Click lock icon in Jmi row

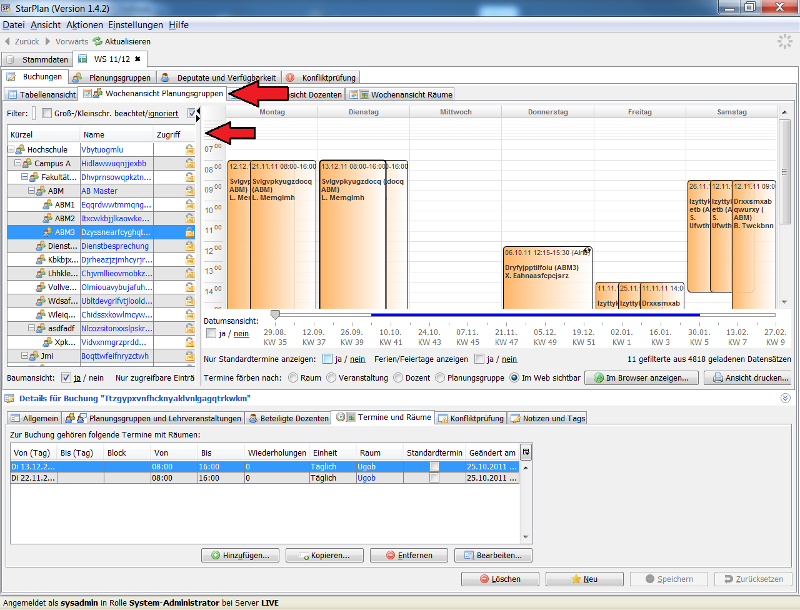pyautogui.click(x=190, y=356)
